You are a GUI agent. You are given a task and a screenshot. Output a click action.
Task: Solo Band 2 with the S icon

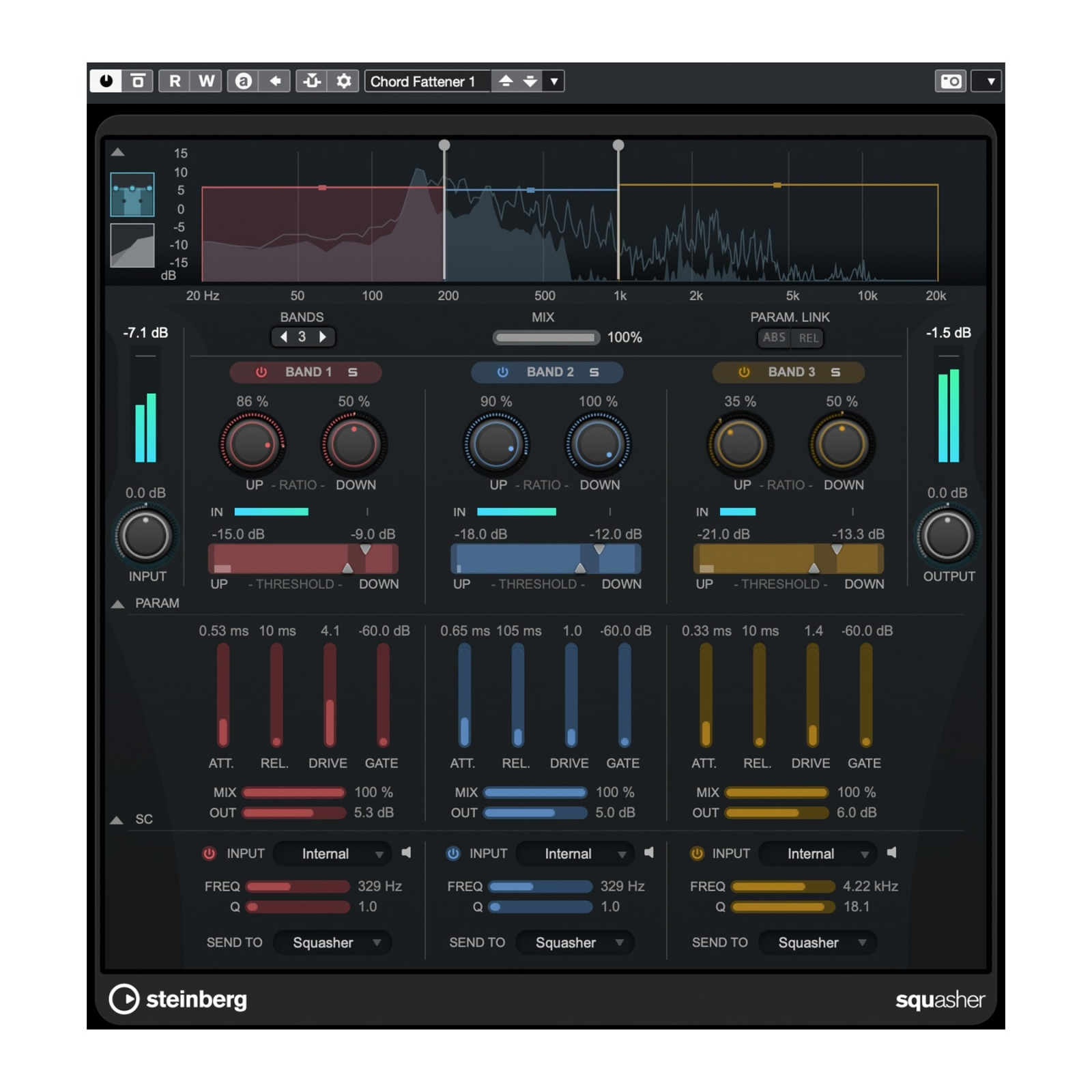tap(594, 372)
